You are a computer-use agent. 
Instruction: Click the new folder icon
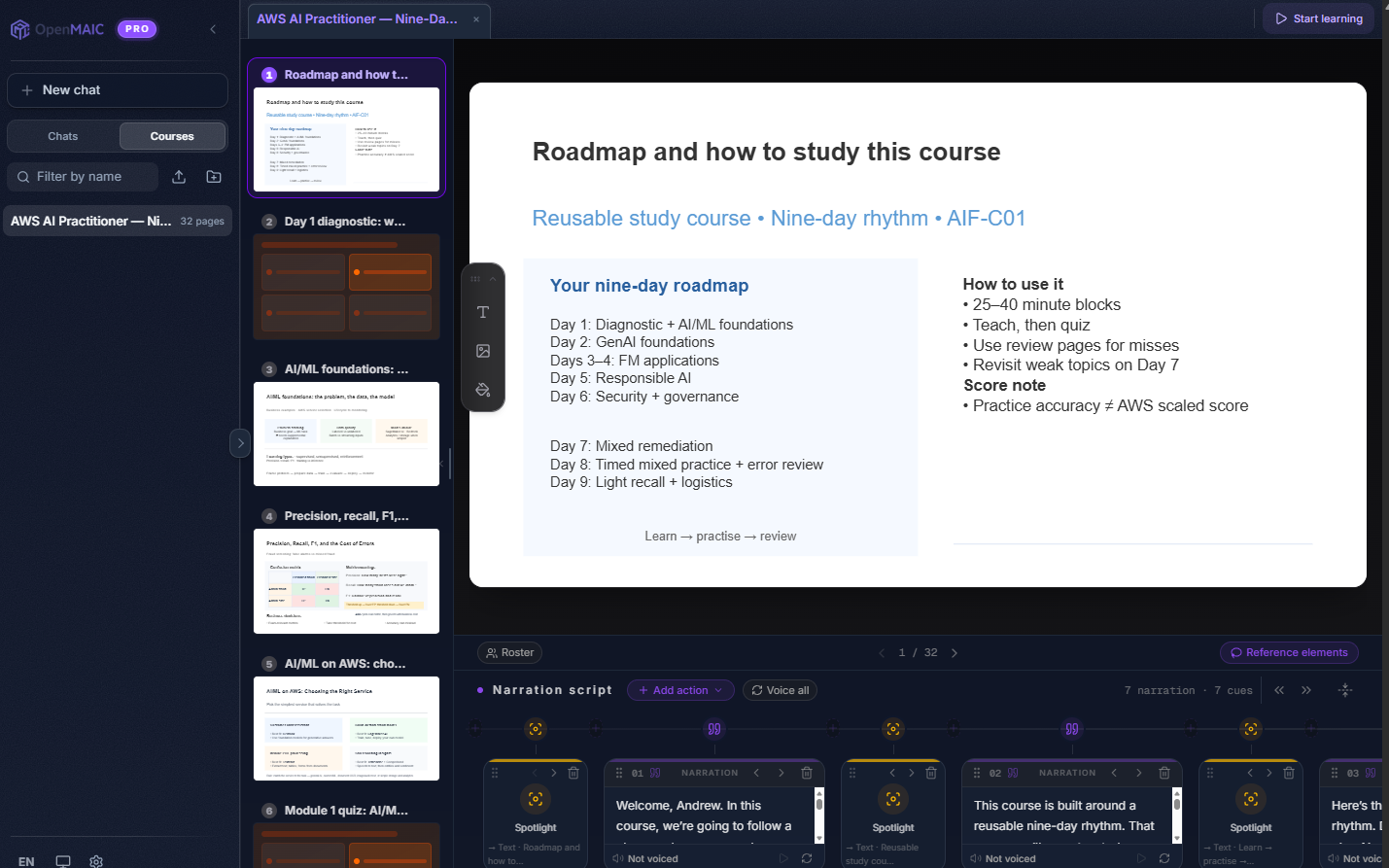pos(214,177)
